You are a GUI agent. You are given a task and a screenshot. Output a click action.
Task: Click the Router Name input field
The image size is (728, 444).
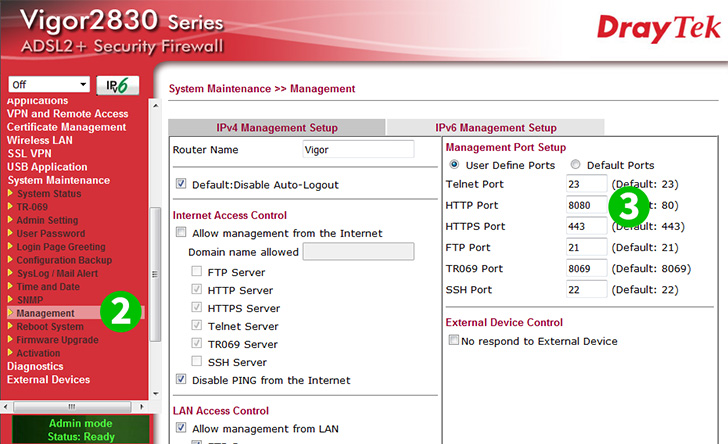(x=358, y=150)
